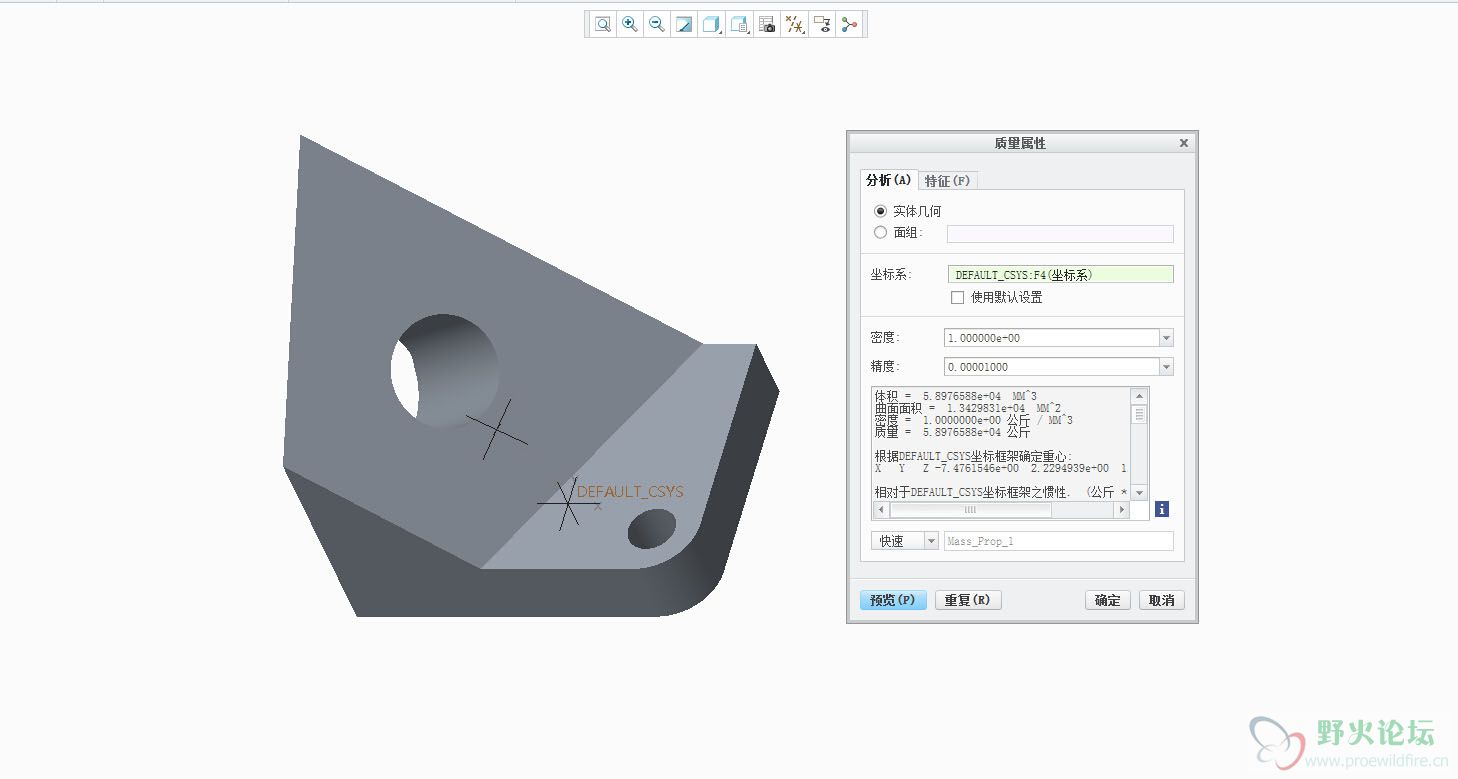Image resolution: width=1458 pixels, height=779 pixels.
Task: Click the 质量 = 5.8976588e+04 公斤 line
Action: coord(953,432)
